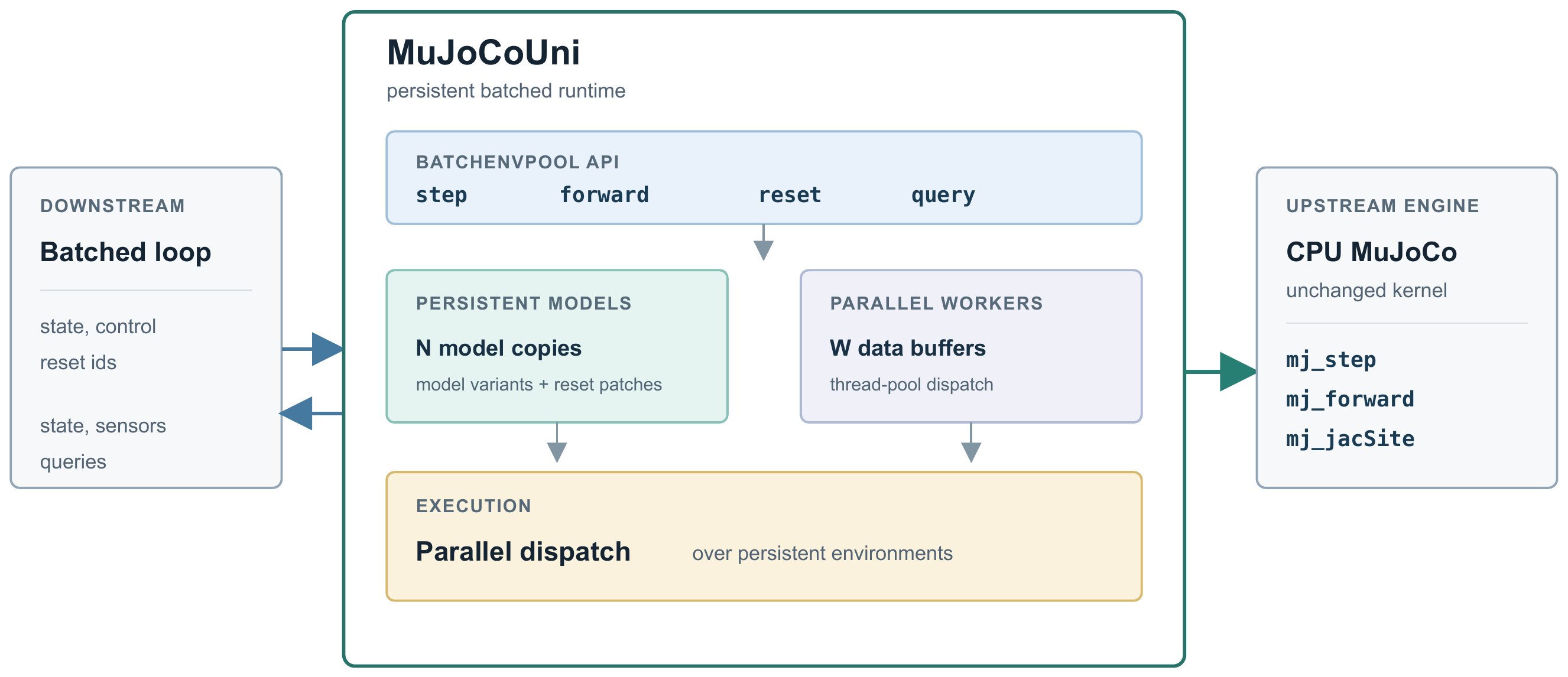Click the mj_jacSite function label
Image resolution: width=1568 pixels, height=677 pixels.
1350,439
